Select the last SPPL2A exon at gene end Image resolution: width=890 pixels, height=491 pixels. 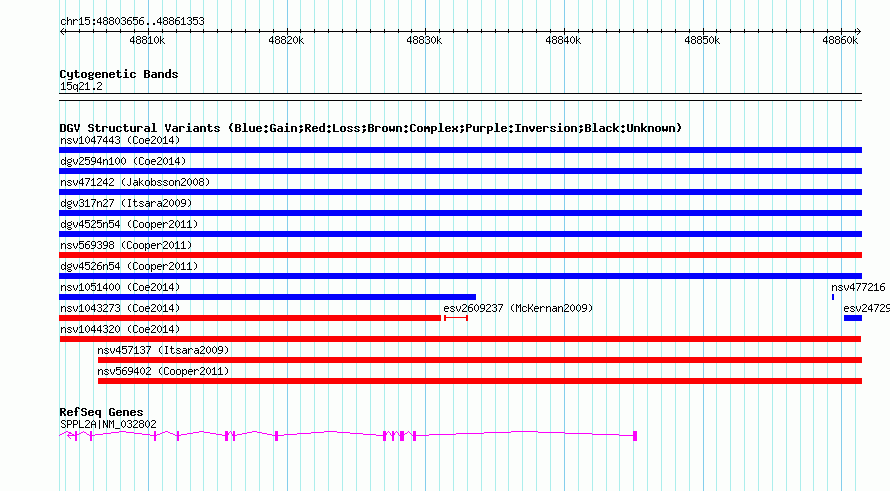coord(635,436)
